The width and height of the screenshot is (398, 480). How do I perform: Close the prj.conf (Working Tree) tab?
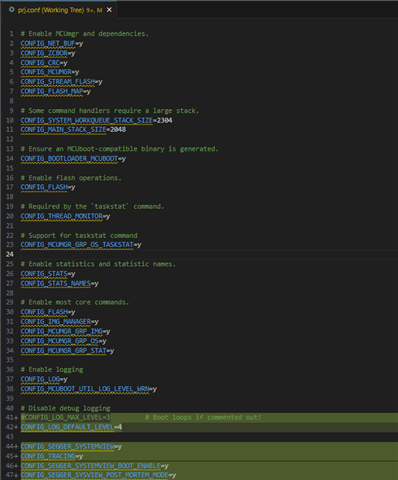109,10
